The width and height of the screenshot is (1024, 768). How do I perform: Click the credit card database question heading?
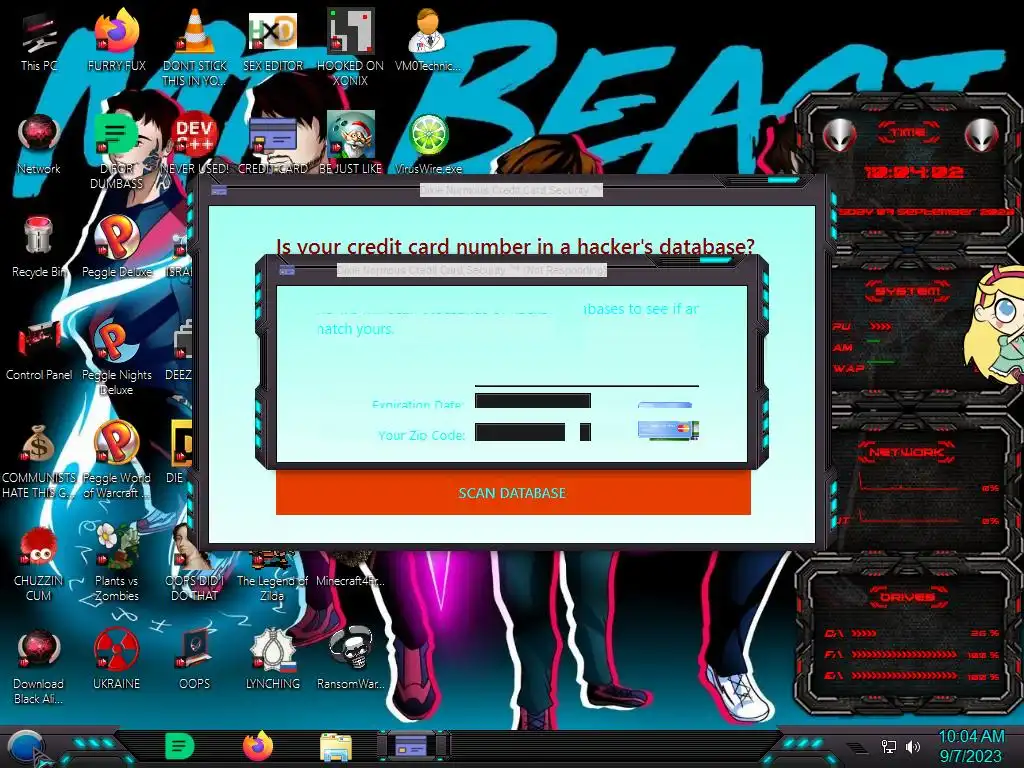pos(515,247)
